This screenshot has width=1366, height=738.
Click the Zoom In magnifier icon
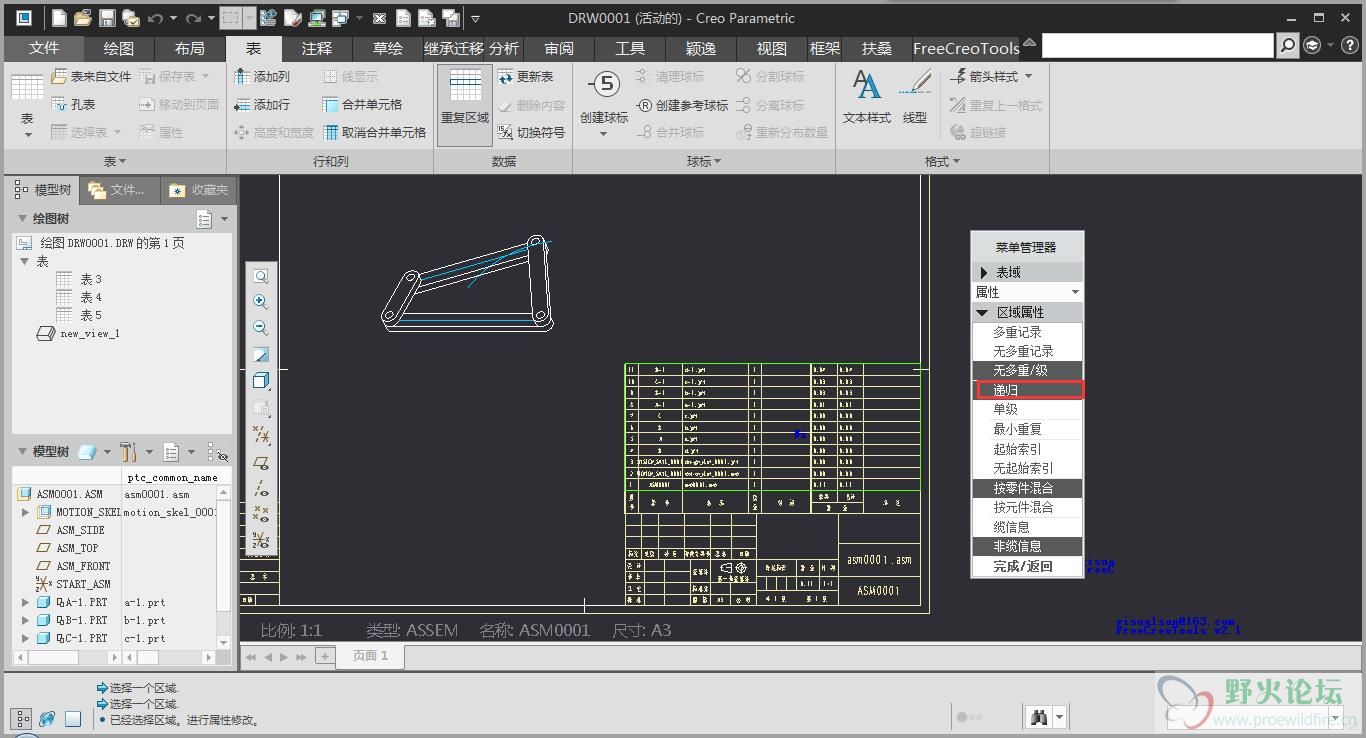(260, 302)
